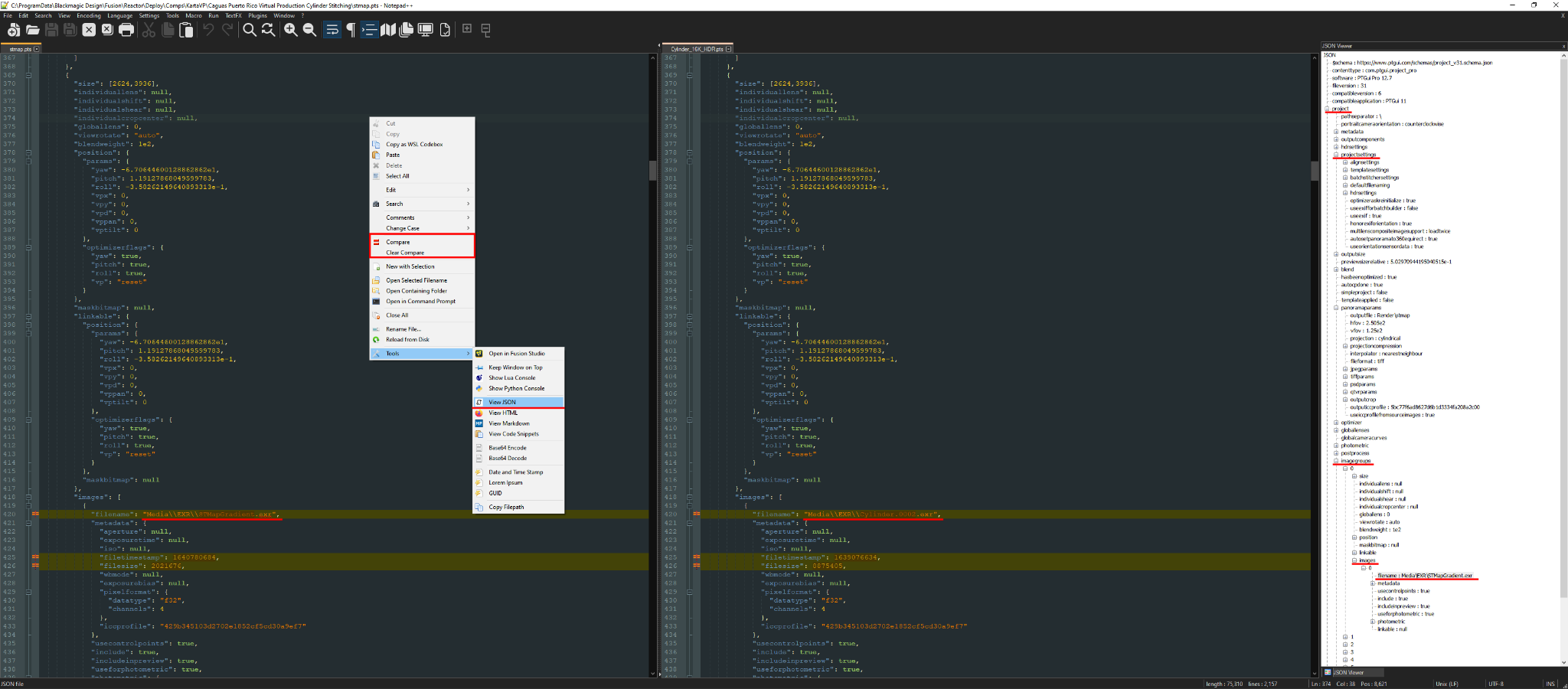This screenshot has height=689, width=1568.
Task: Expand the outputcomponents node in JSON Viewer
Action: pos(1337,139)
